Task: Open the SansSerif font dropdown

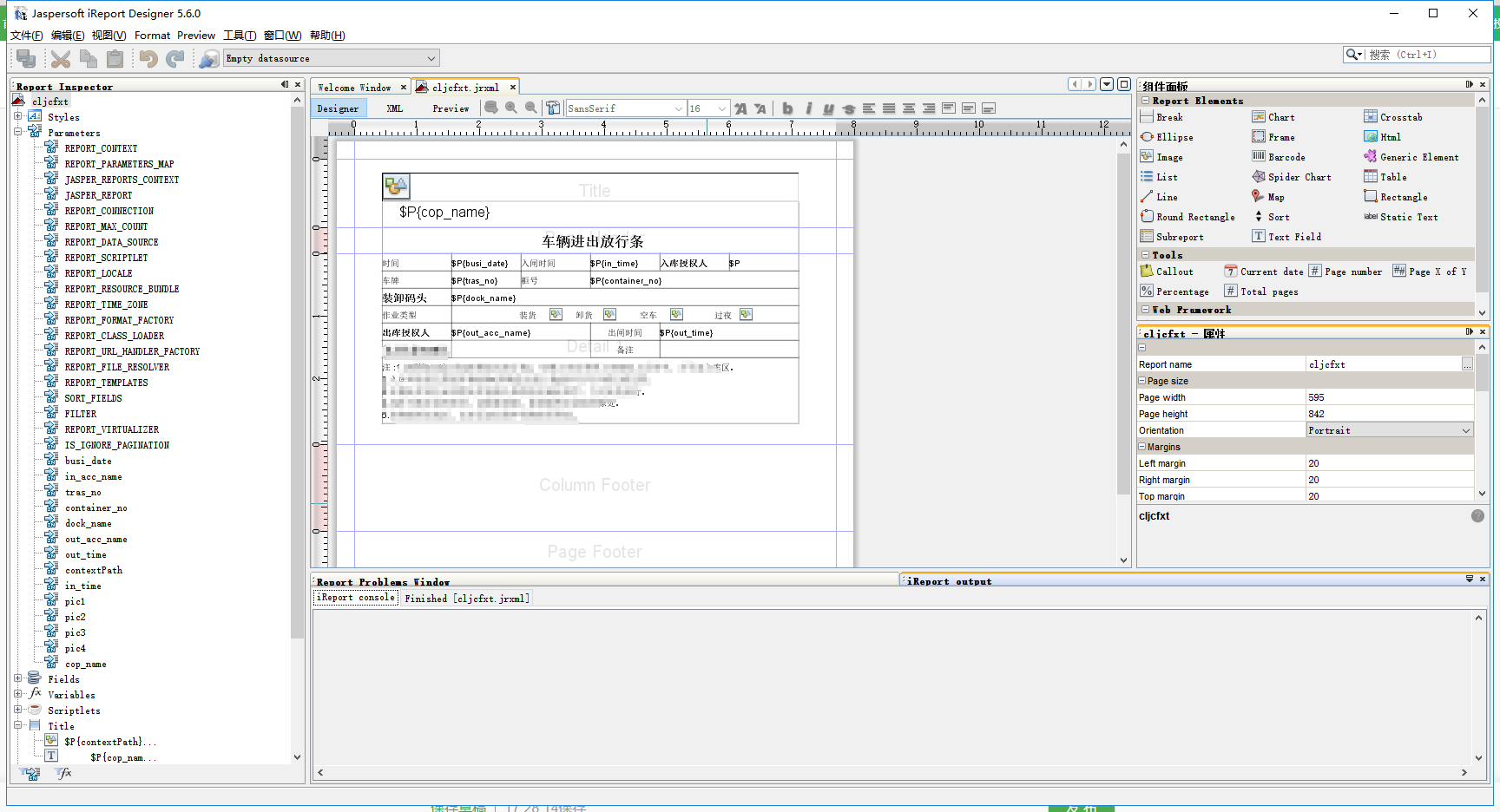Action: tap(626, 108)
